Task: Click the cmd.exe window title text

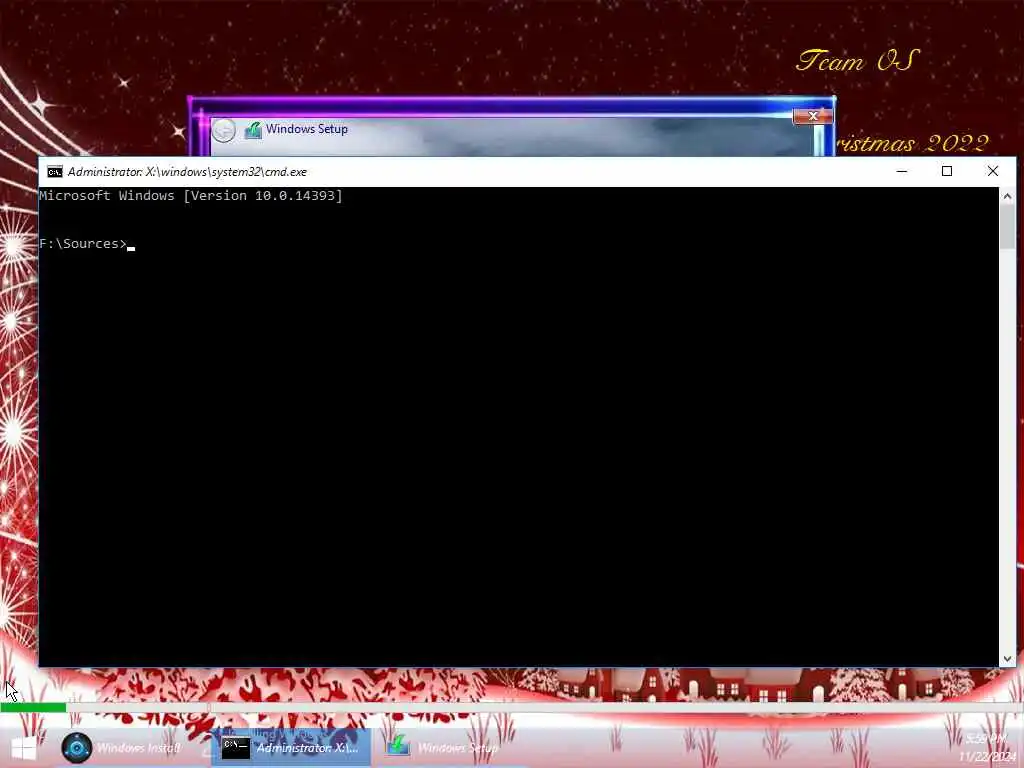Action: [x=187, y=172]
